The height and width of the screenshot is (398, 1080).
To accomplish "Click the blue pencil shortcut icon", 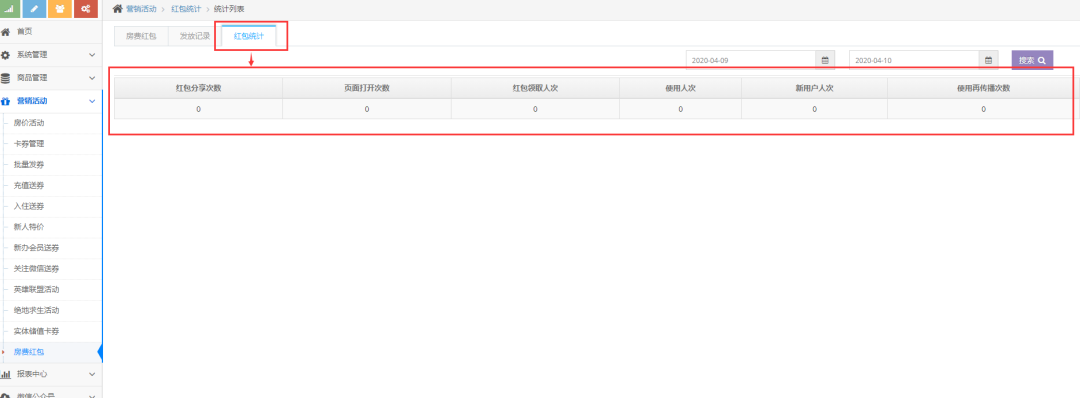I will [34, 9].
